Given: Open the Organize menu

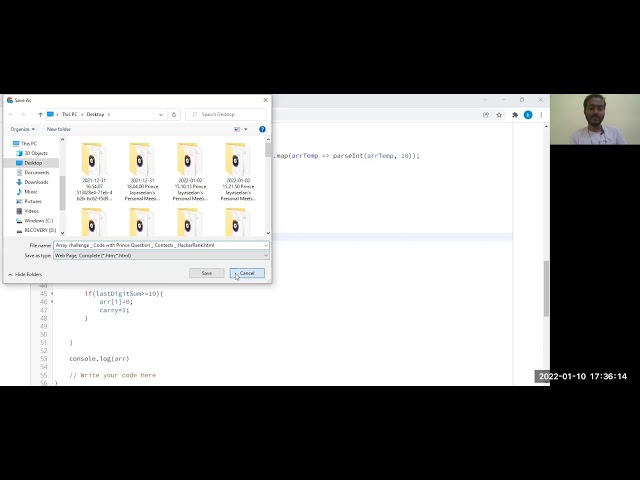Looking at the screenshot, I should pyautogui.click(x=22, y=129).
